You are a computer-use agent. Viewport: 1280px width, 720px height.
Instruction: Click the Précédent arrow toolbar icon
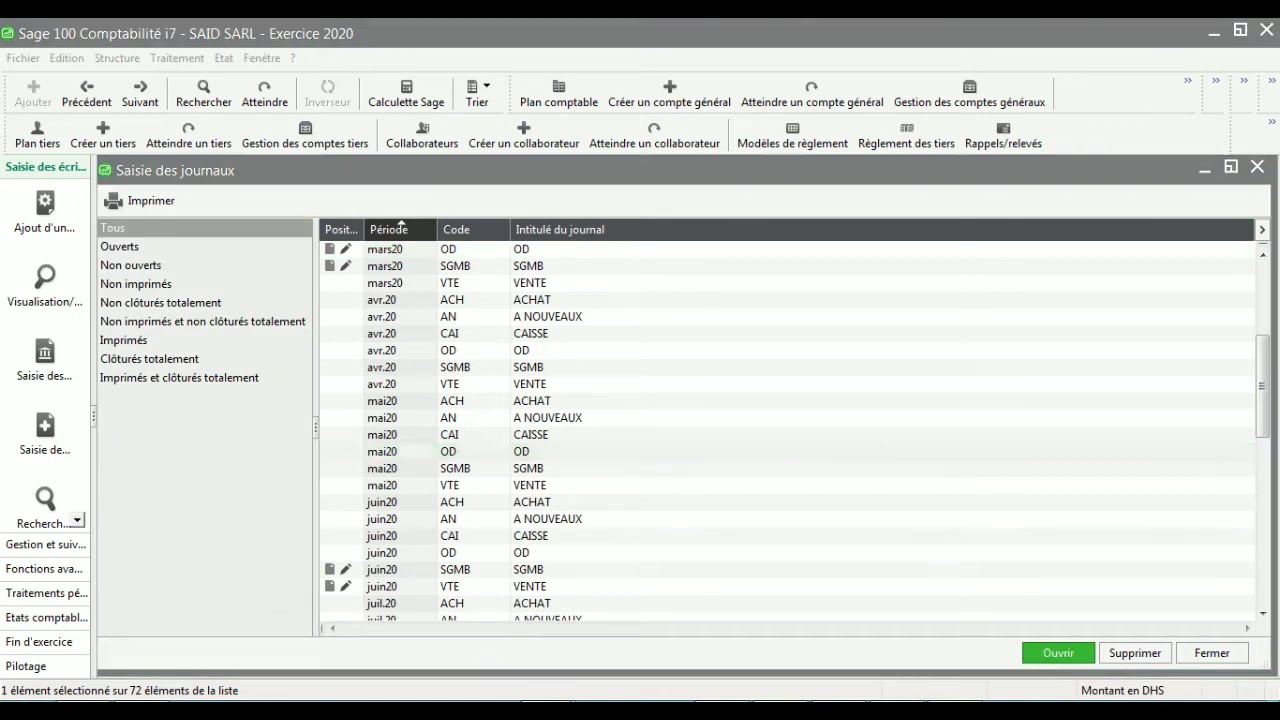pos(87,93)
